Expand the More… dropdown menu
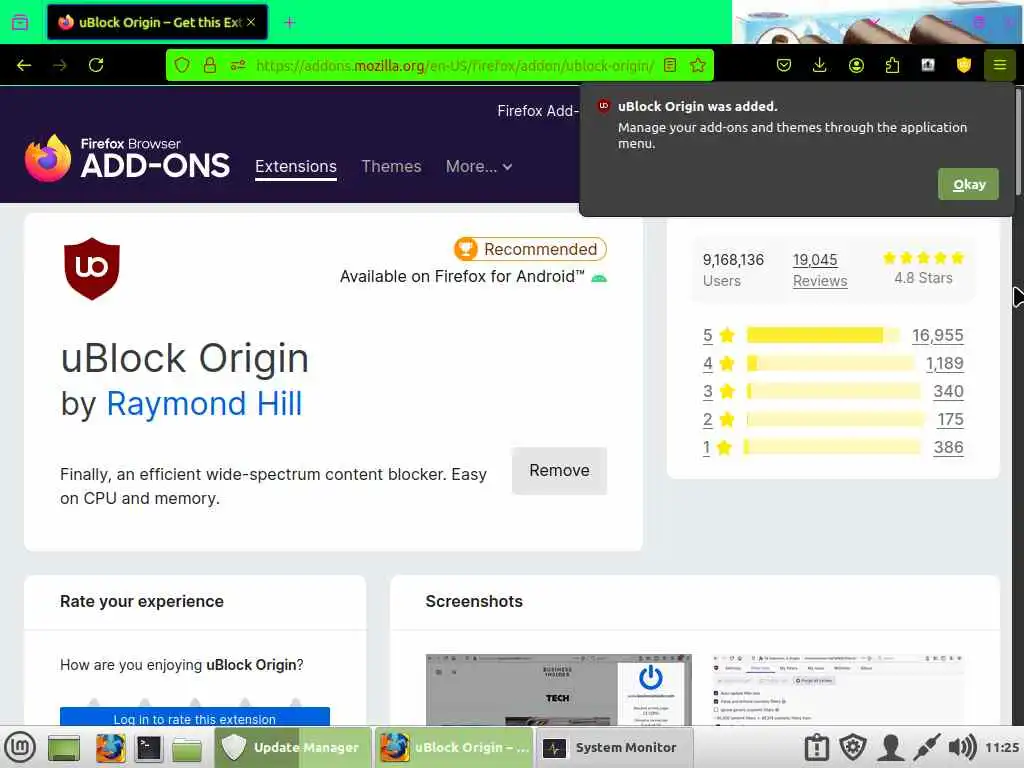1024x768 pixels. [x=479, y=167]
